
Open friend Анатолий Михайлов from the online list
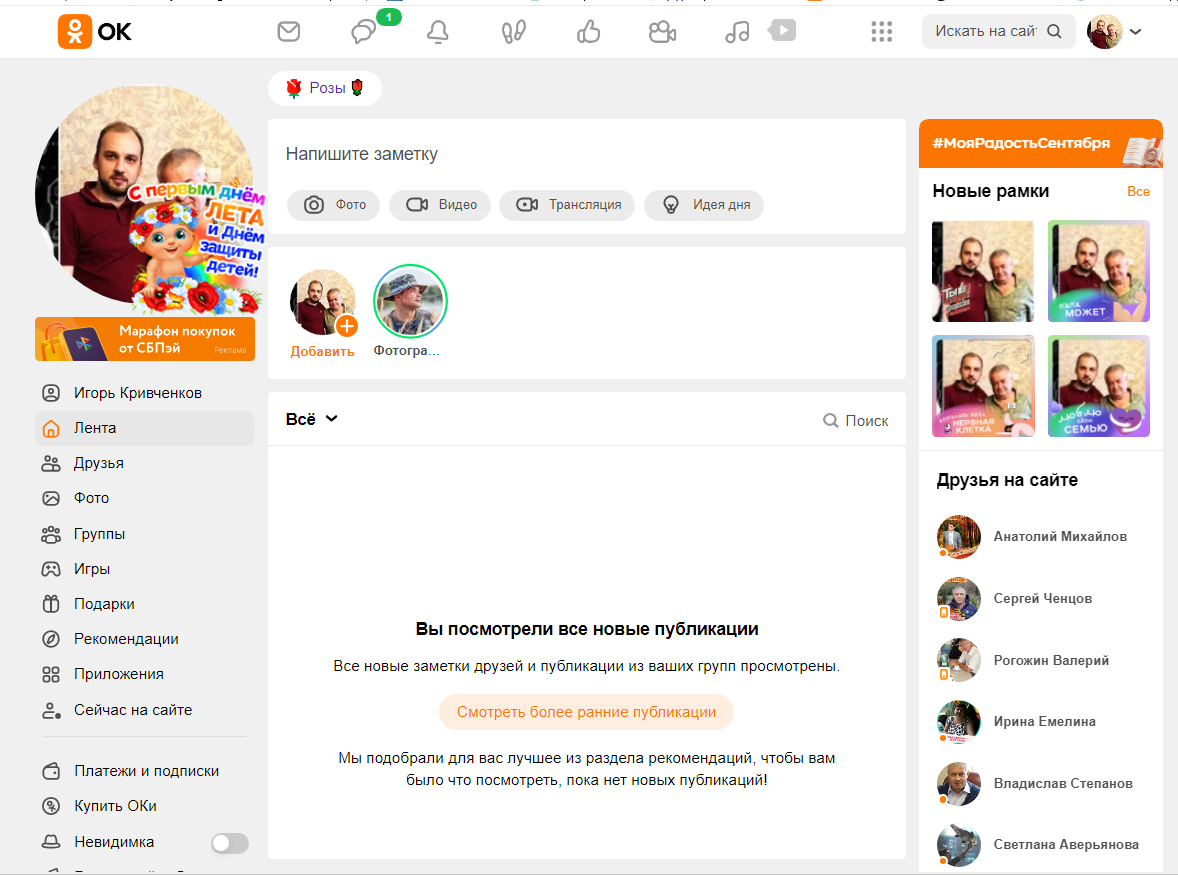point(1059,536)
